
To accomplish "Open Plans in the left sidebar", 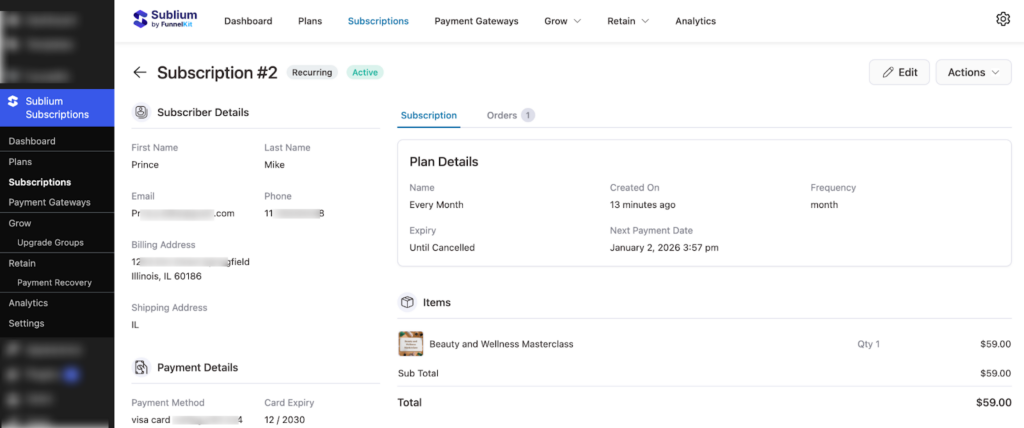I will tap(20, 162).
